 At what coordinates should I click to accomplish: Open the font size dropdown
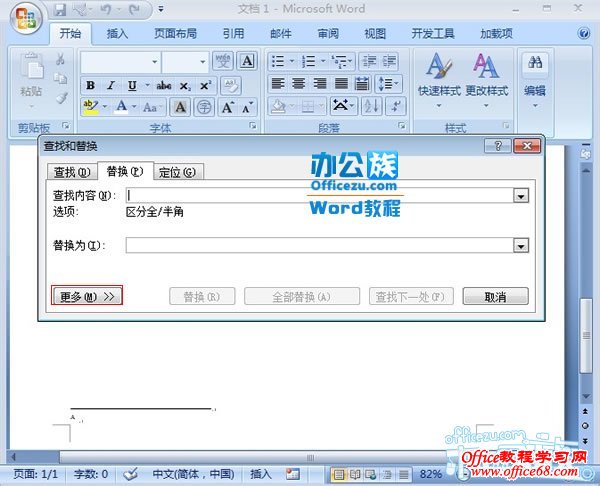[203, 62]
